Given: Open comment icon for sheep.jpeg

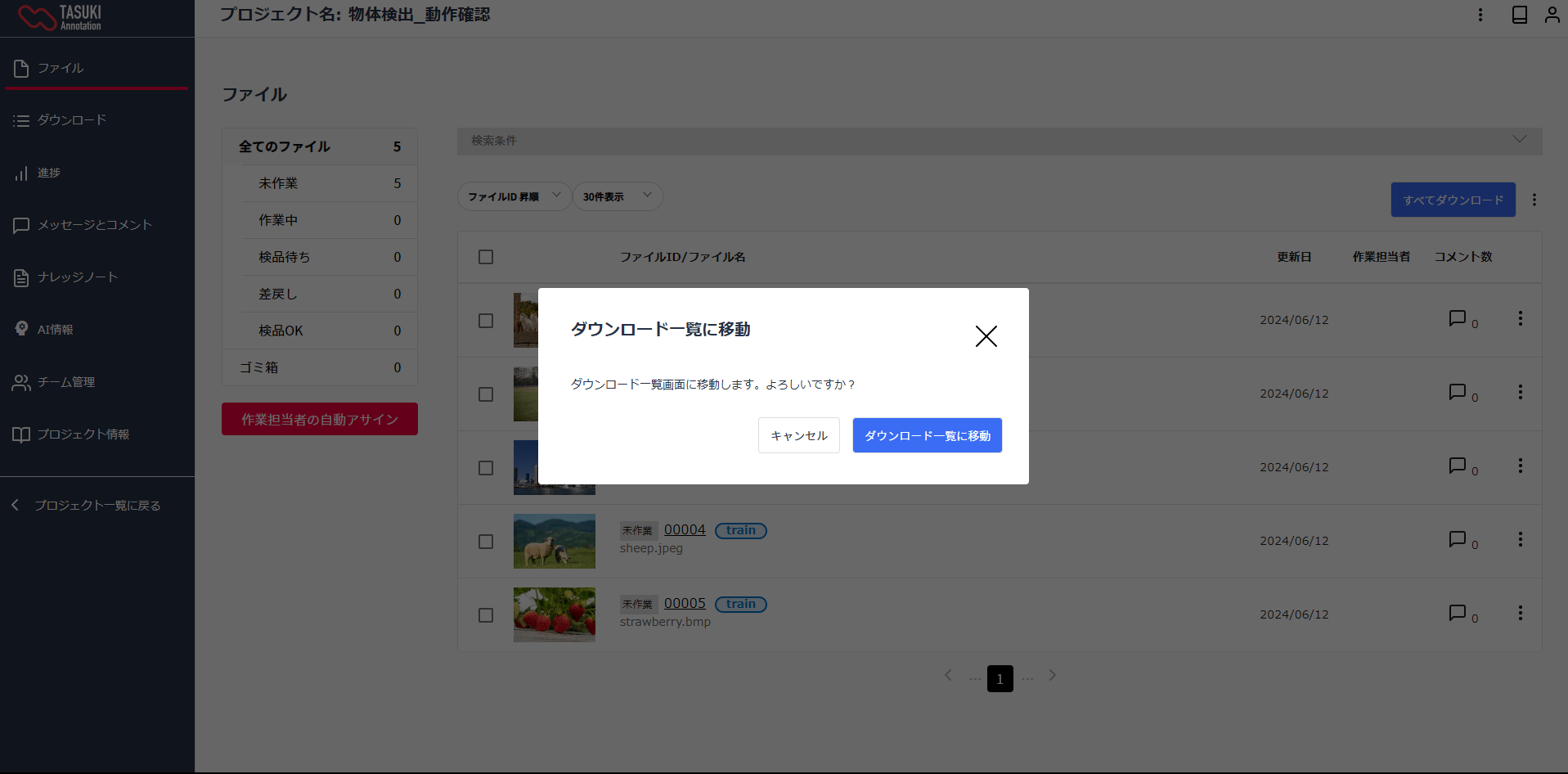Looking at the screenshot, I should [x=1458, y=539].
